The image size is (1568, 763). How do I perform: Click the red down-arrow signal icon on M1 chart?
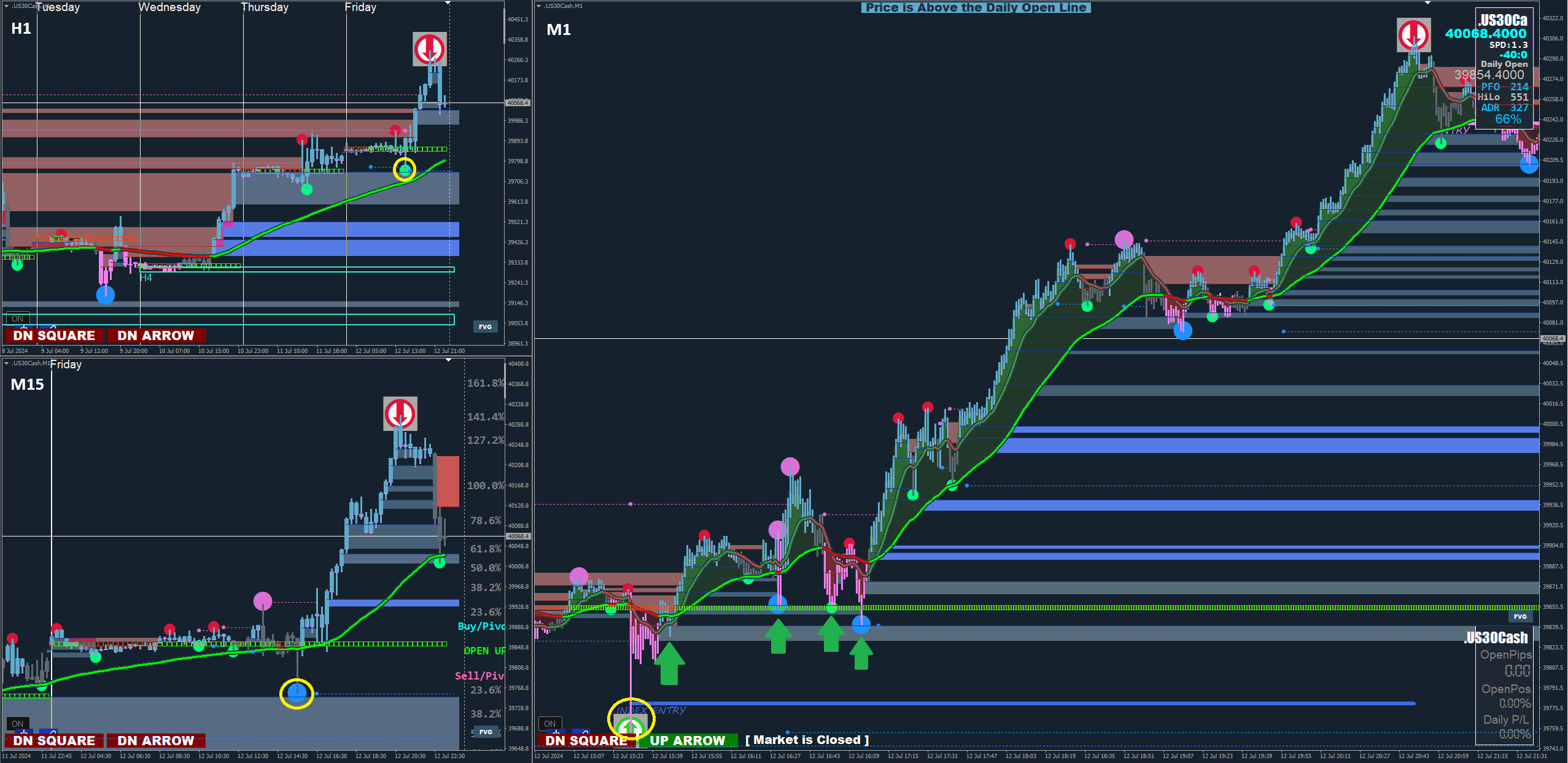(x=1413, y=35)
